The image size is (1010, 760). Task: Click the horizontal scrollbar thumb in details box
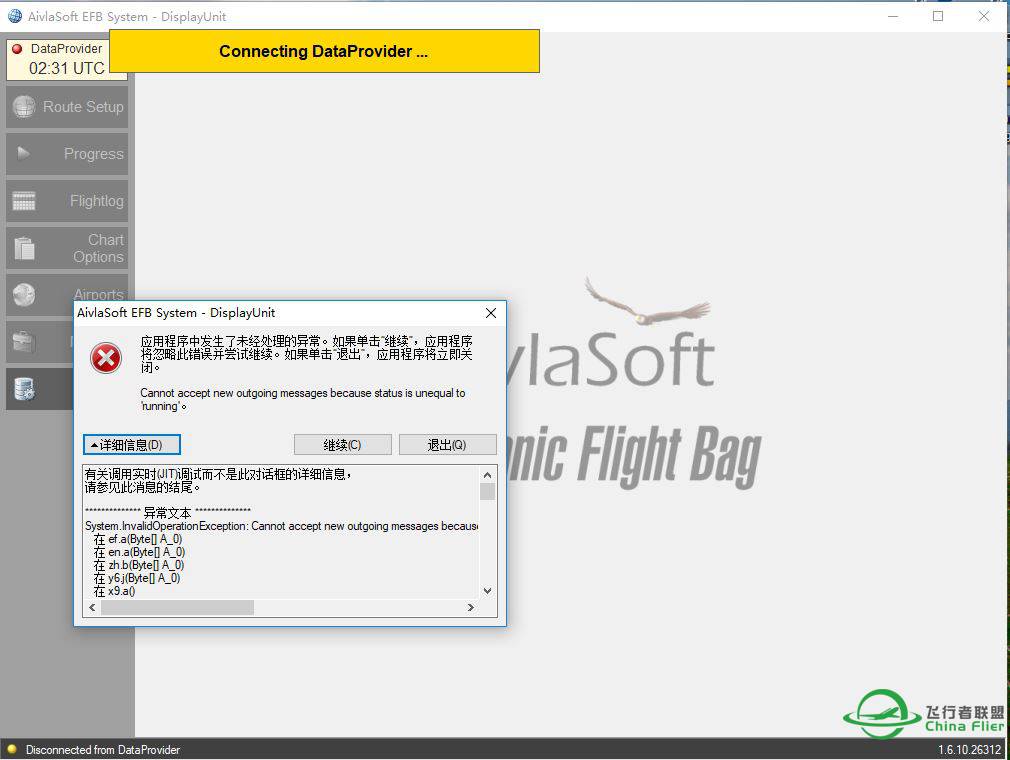[x=177, y=607]
